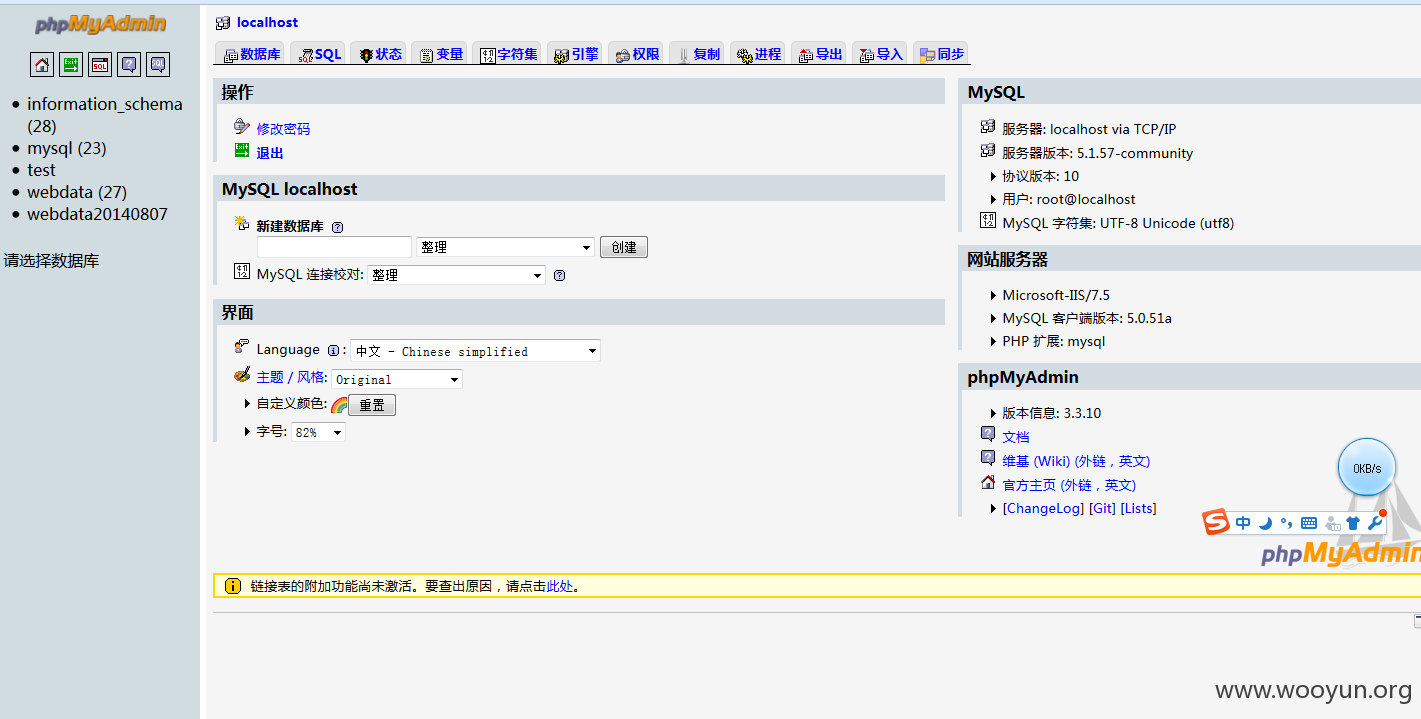
Task: Open the new database collation dropdown
Action: point(505,247)
